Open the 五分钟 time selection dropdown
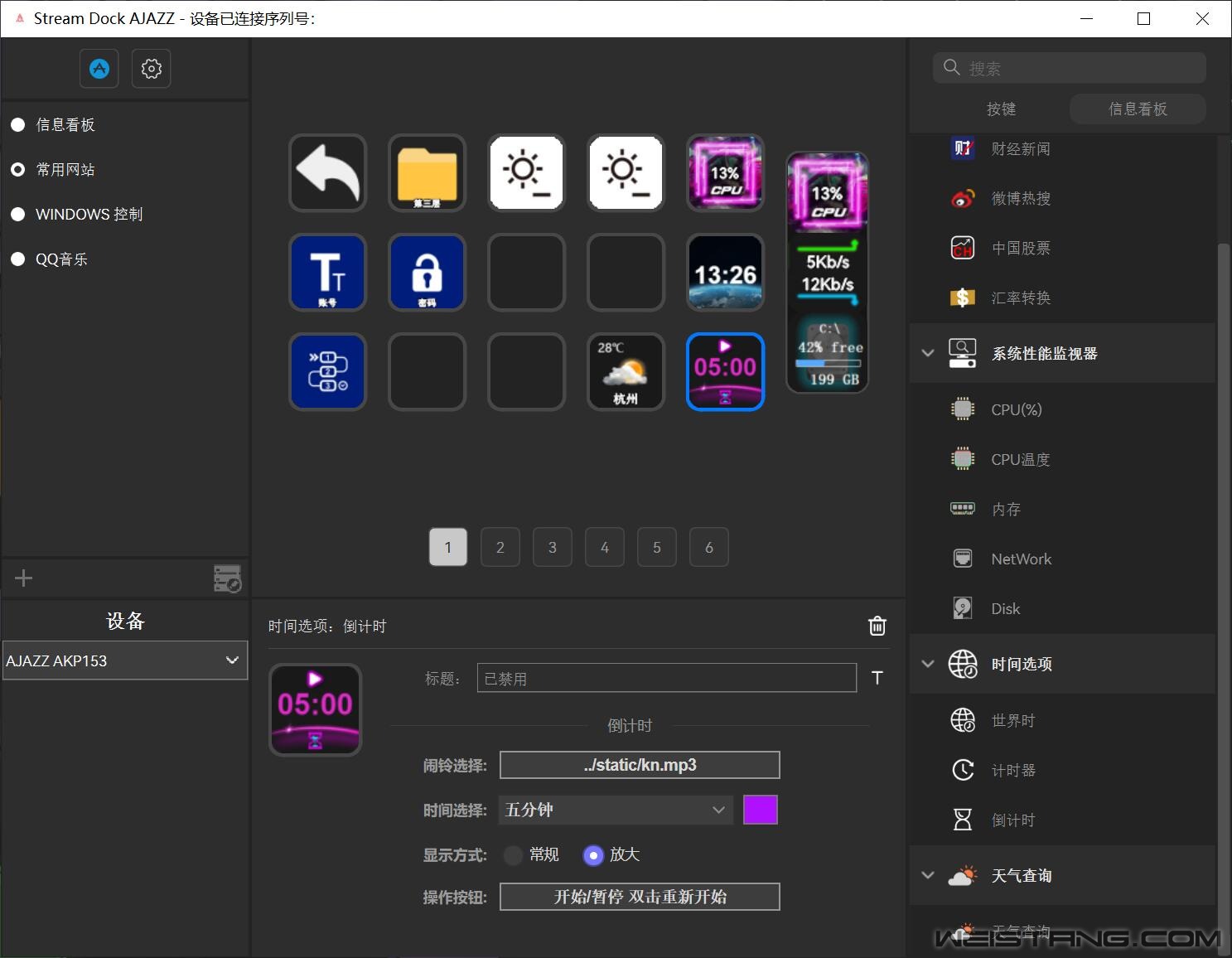Screen dimensions: 1232x958 [x=616, y=810]
